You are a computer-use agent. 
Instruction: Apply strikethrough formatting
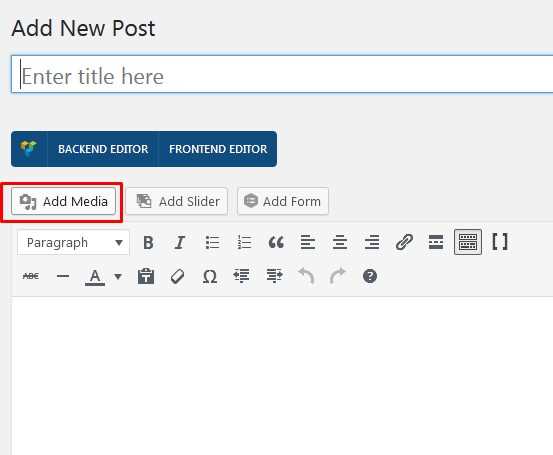(31, 276)
